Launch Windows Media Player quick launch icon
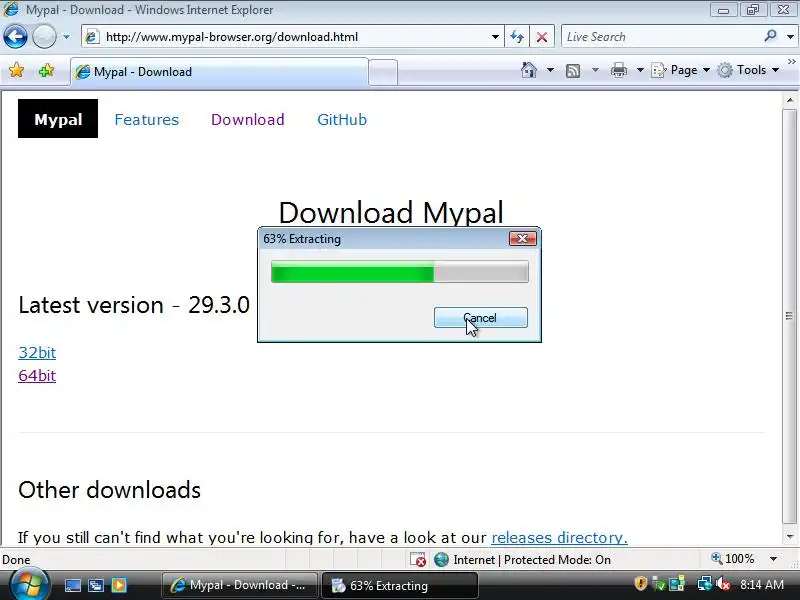800x600 pixels. [119, 585]
